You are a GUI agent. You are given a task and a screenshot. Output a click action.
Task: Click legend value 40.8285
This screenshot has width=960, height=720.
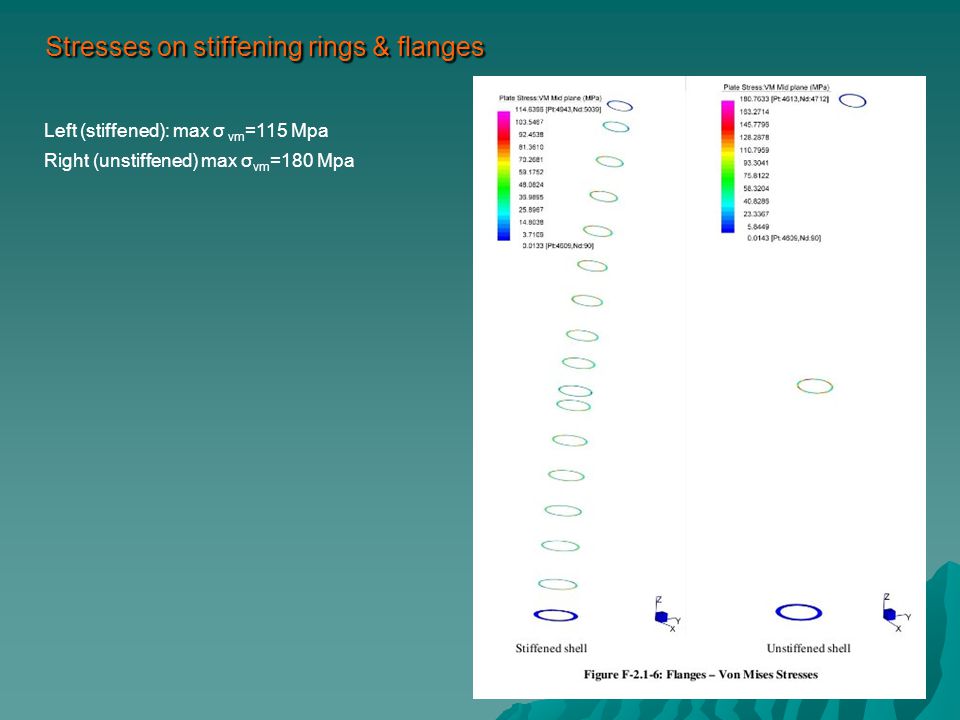(756, 201)
